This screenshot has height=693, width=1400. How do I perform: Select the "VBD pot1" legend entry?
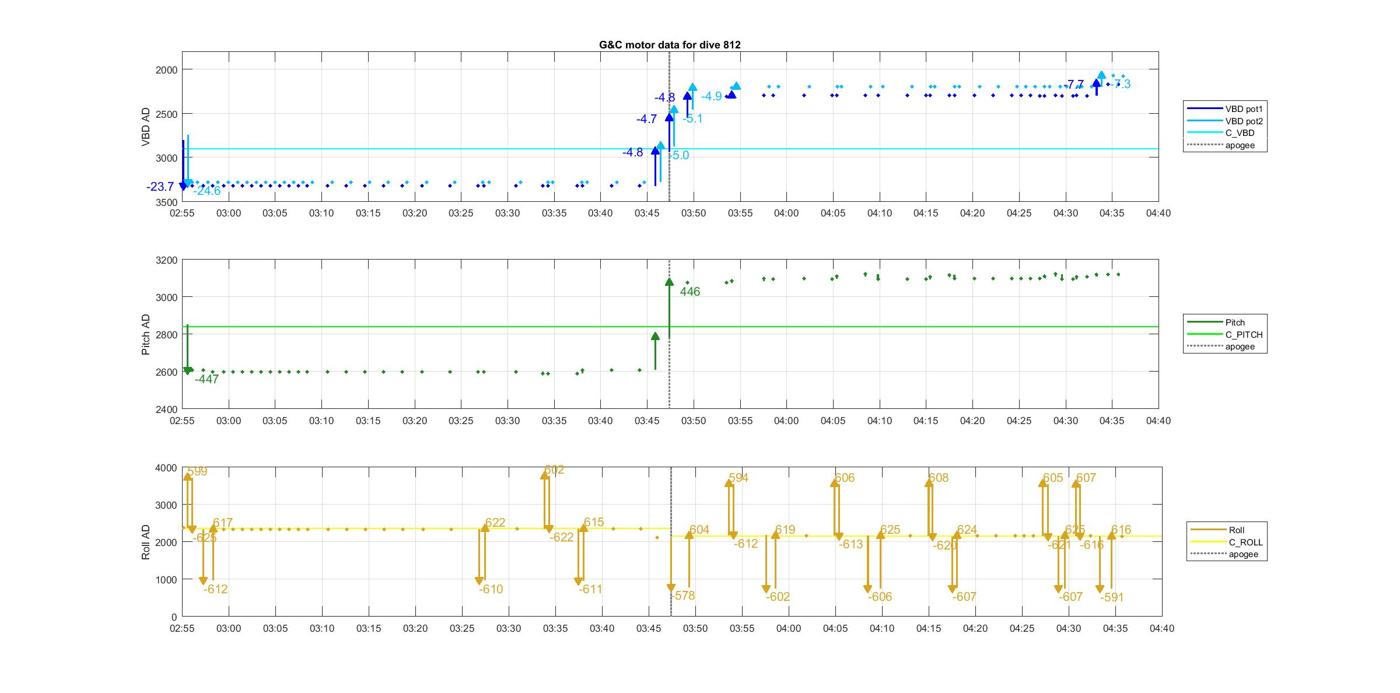tap(1245, 108)
